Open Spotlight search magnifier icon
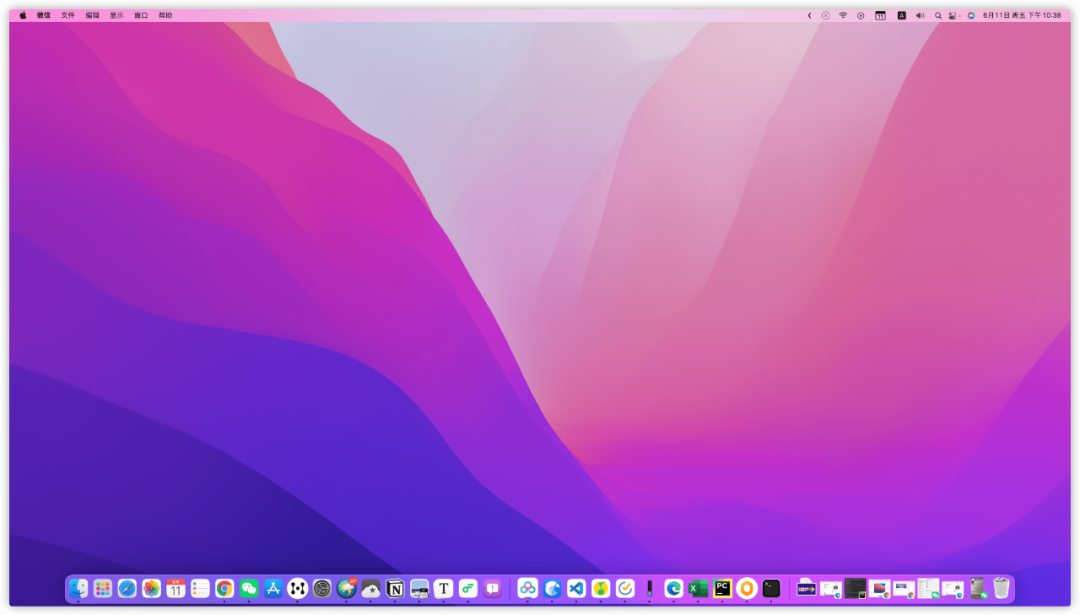 (x=938, y=15)
